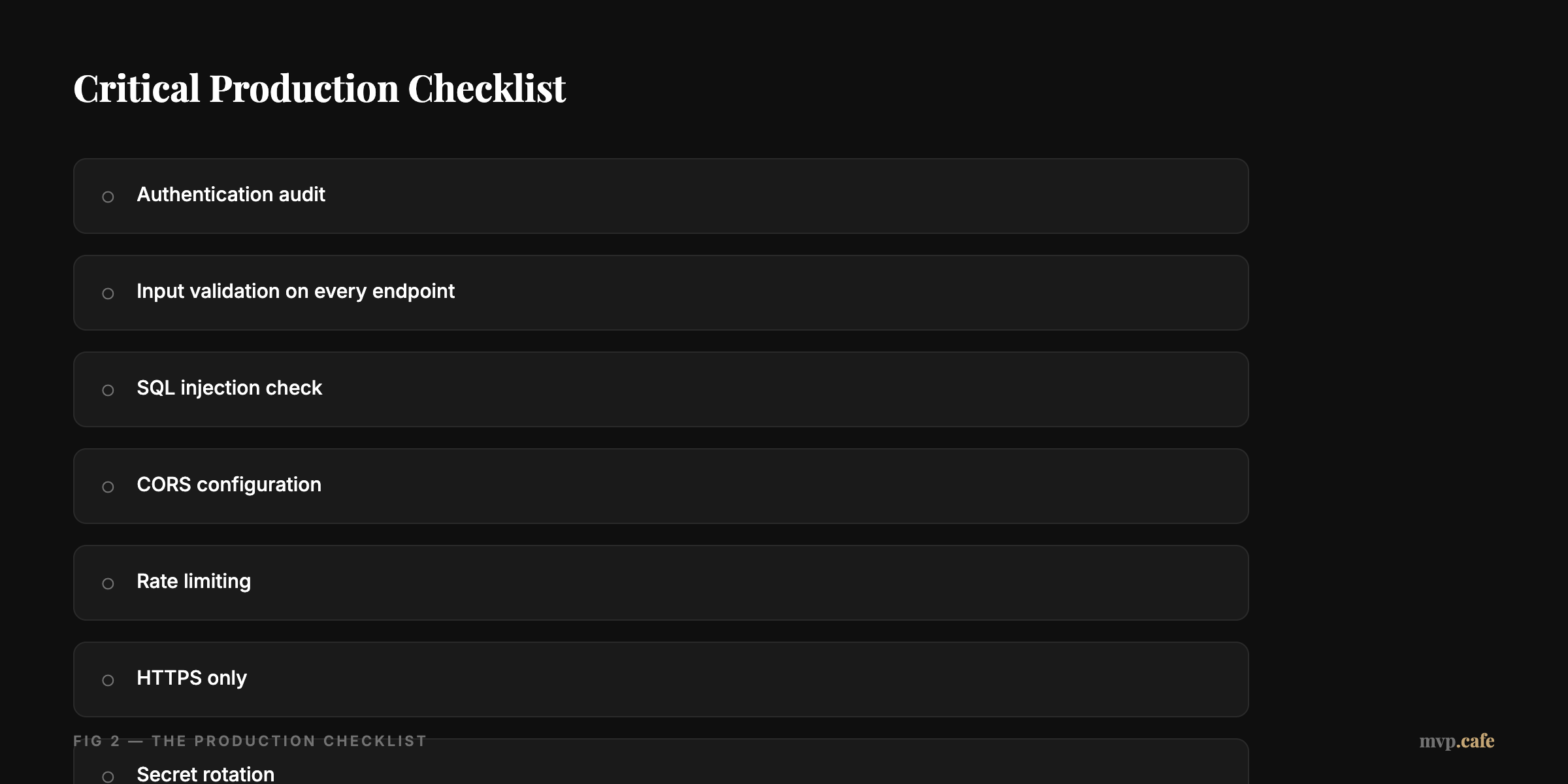Click the Rate limiting label text

coord(193,581)
